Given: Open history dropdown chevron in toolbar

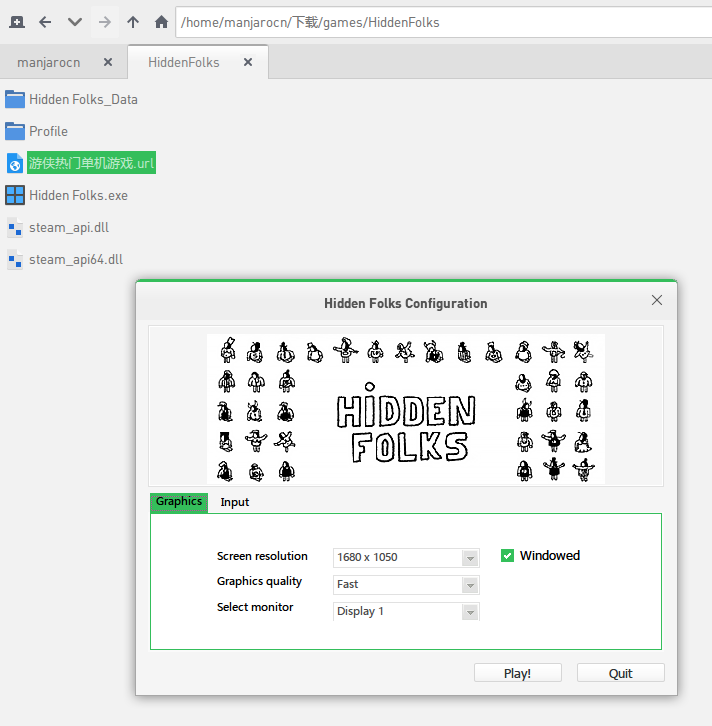Looking at the screenshot, I should (x=75, y=22).
